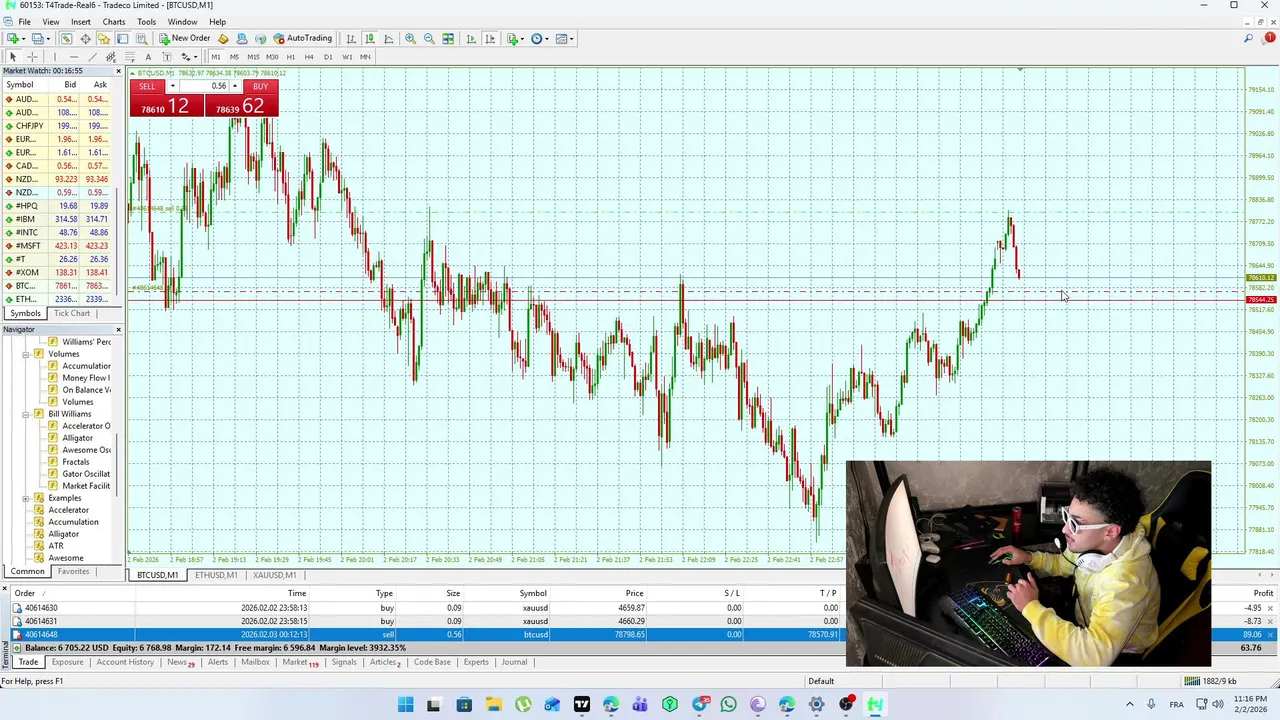Switch to Favorites tab in Navigator
1280x720 pixels.
[x=73, y=572]
